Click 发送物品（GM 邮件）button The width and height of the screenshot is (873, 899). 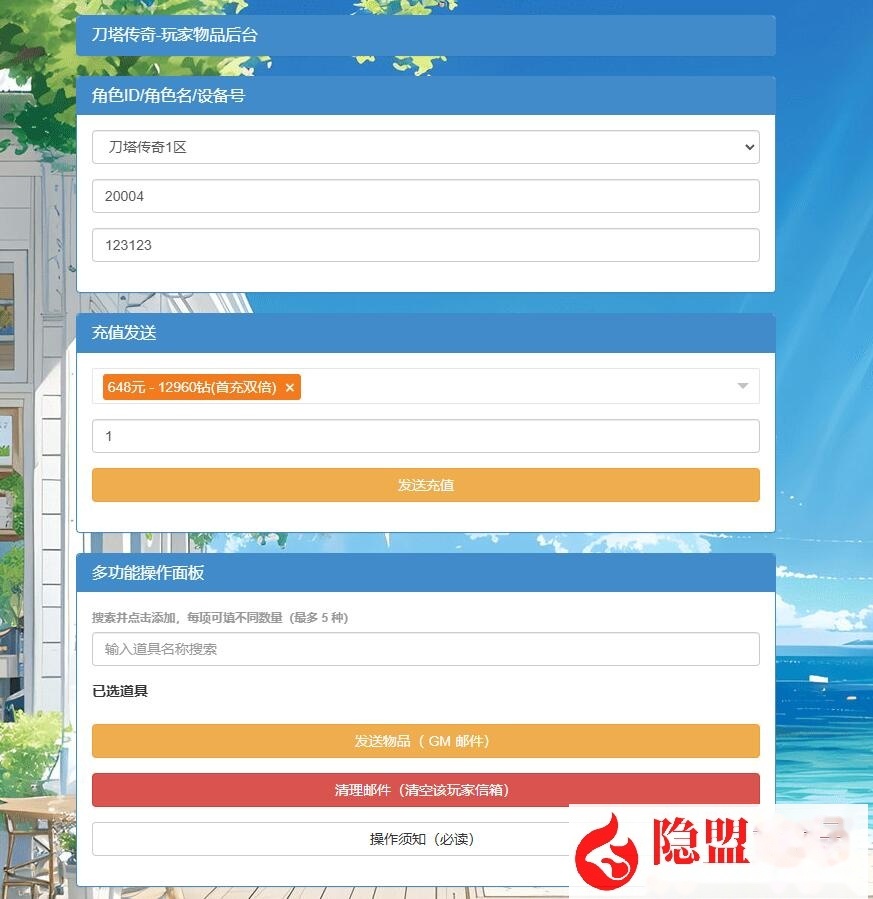425,741
